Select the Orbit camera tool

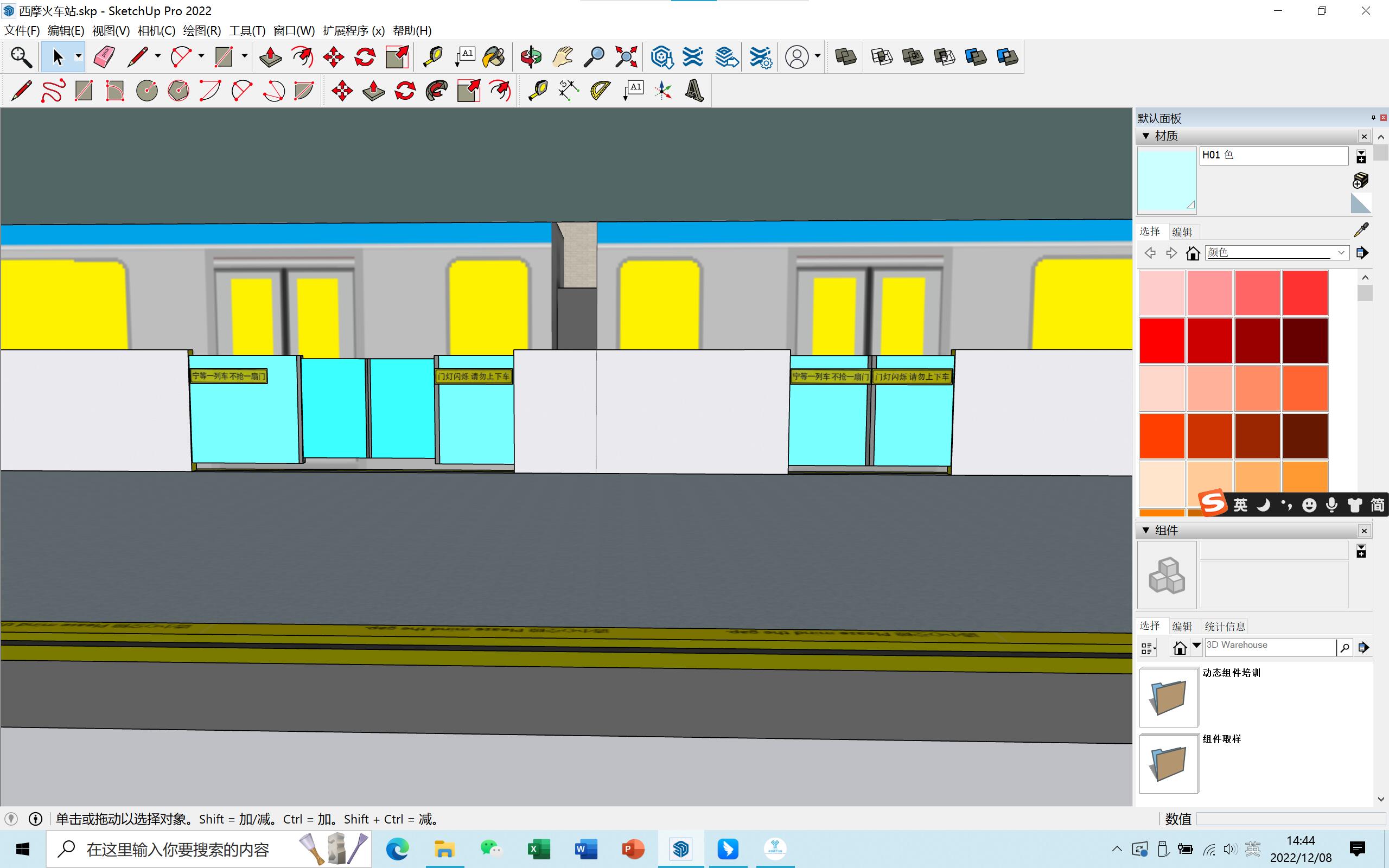tap(531, 57)
